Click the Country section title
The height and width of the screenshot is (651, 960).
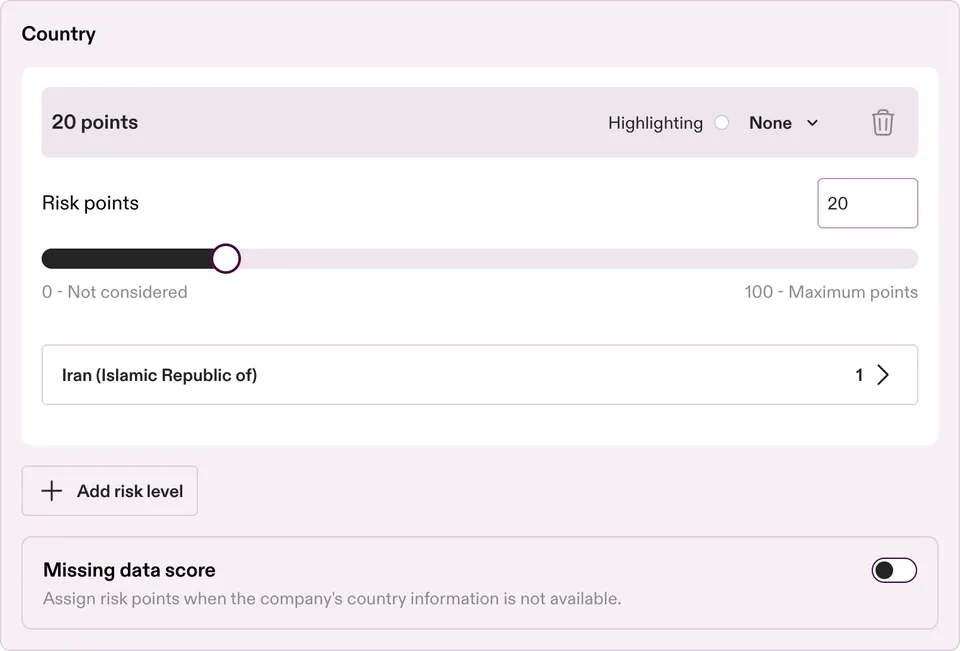[59, 34]
